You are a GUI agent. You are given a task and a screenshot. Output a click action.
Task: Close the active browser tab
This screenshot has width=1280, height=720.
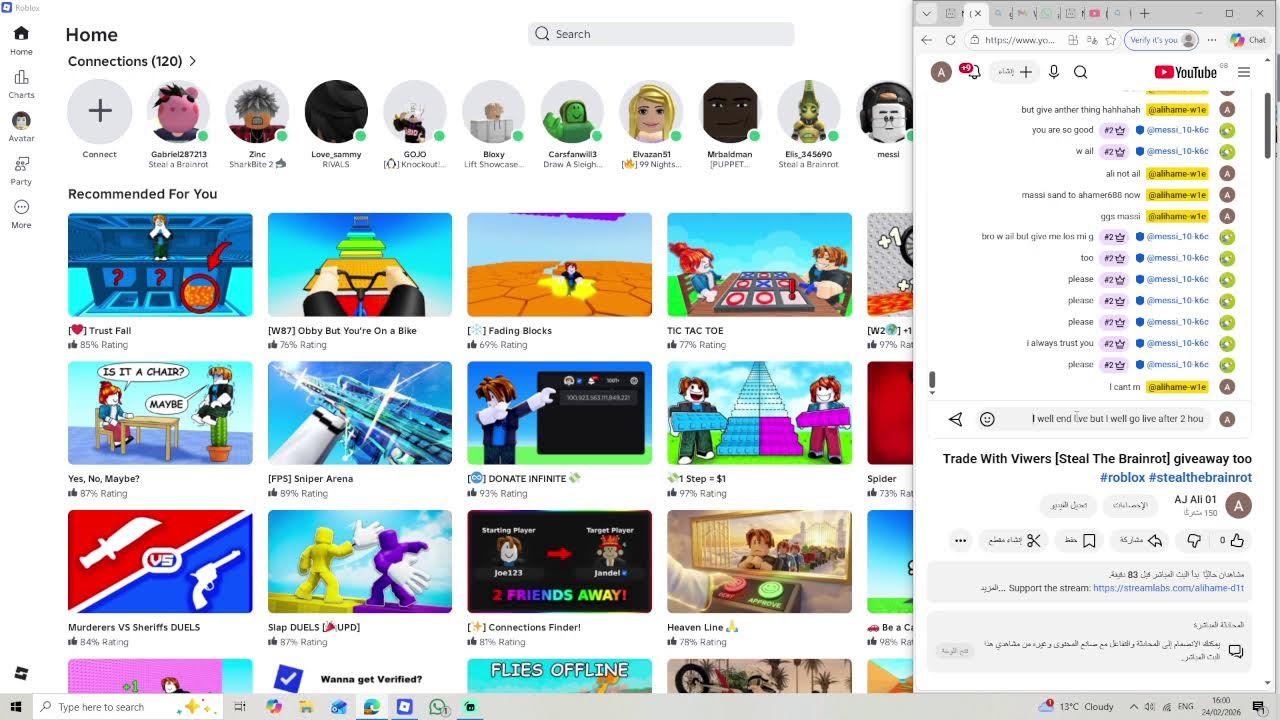pyautogui.click(x=977, y=13)
